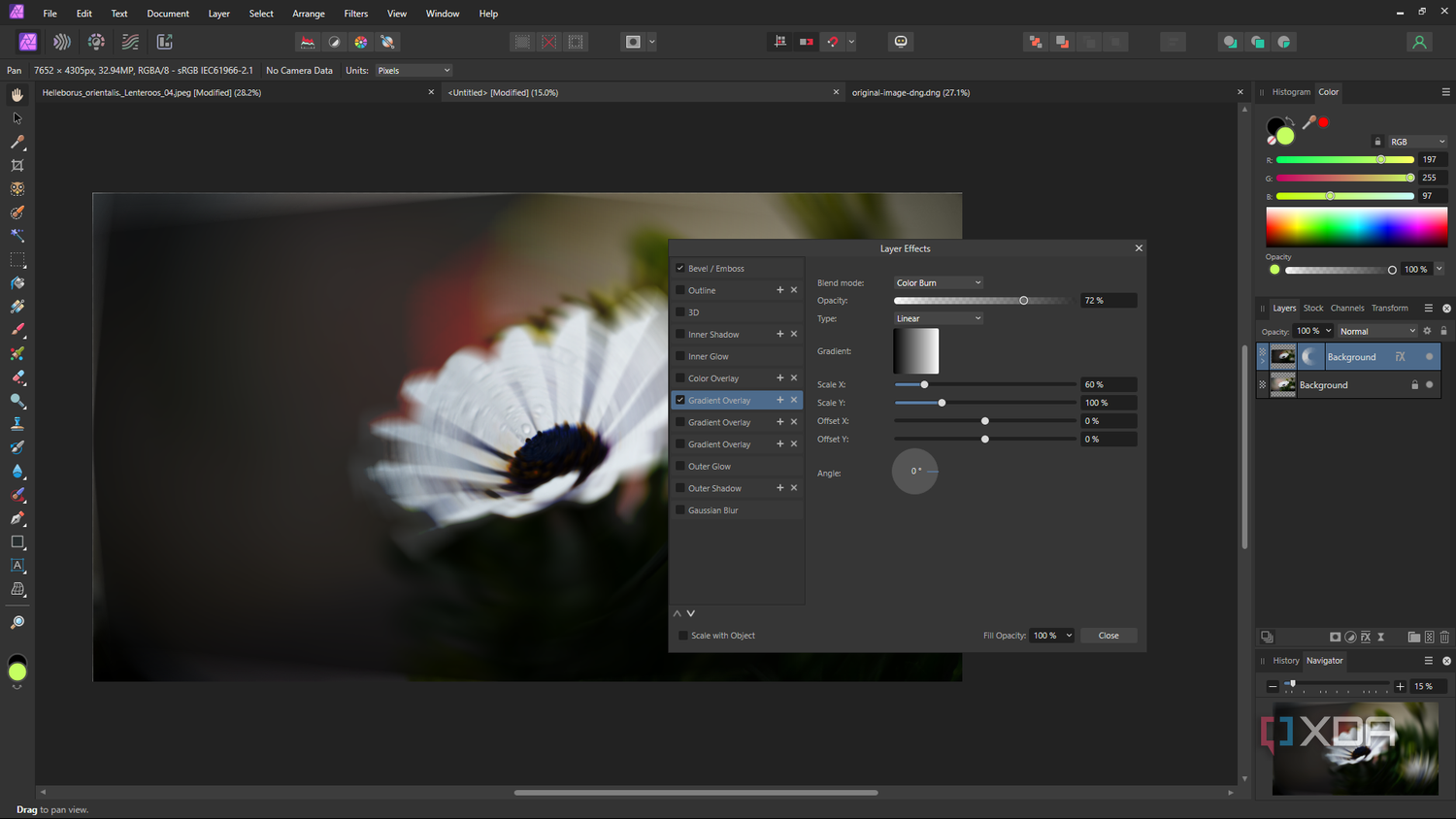Enable the Inner Shadow checkbox
This screenshot has width=1456, height=819.
(680, 334)
